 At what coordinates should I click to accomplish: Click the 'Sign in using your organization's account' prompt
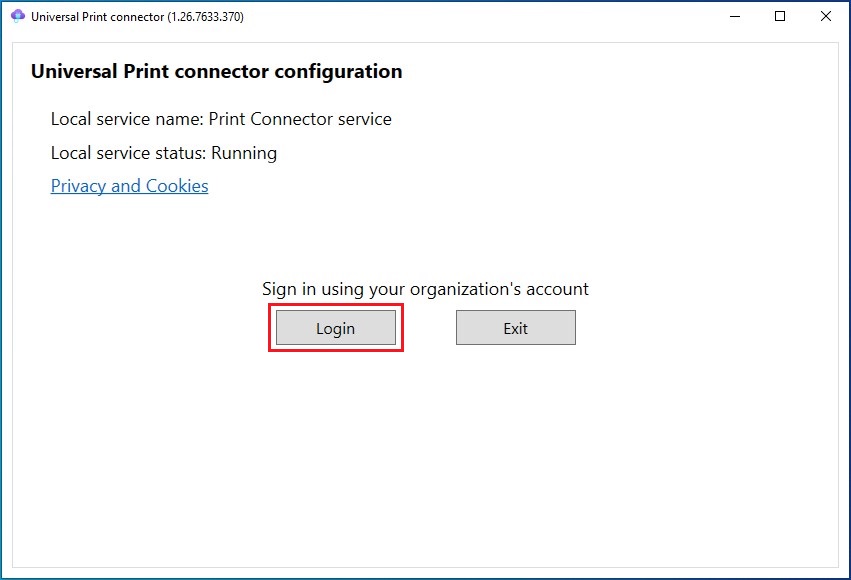pyautogui.click(x=425, y=289)
